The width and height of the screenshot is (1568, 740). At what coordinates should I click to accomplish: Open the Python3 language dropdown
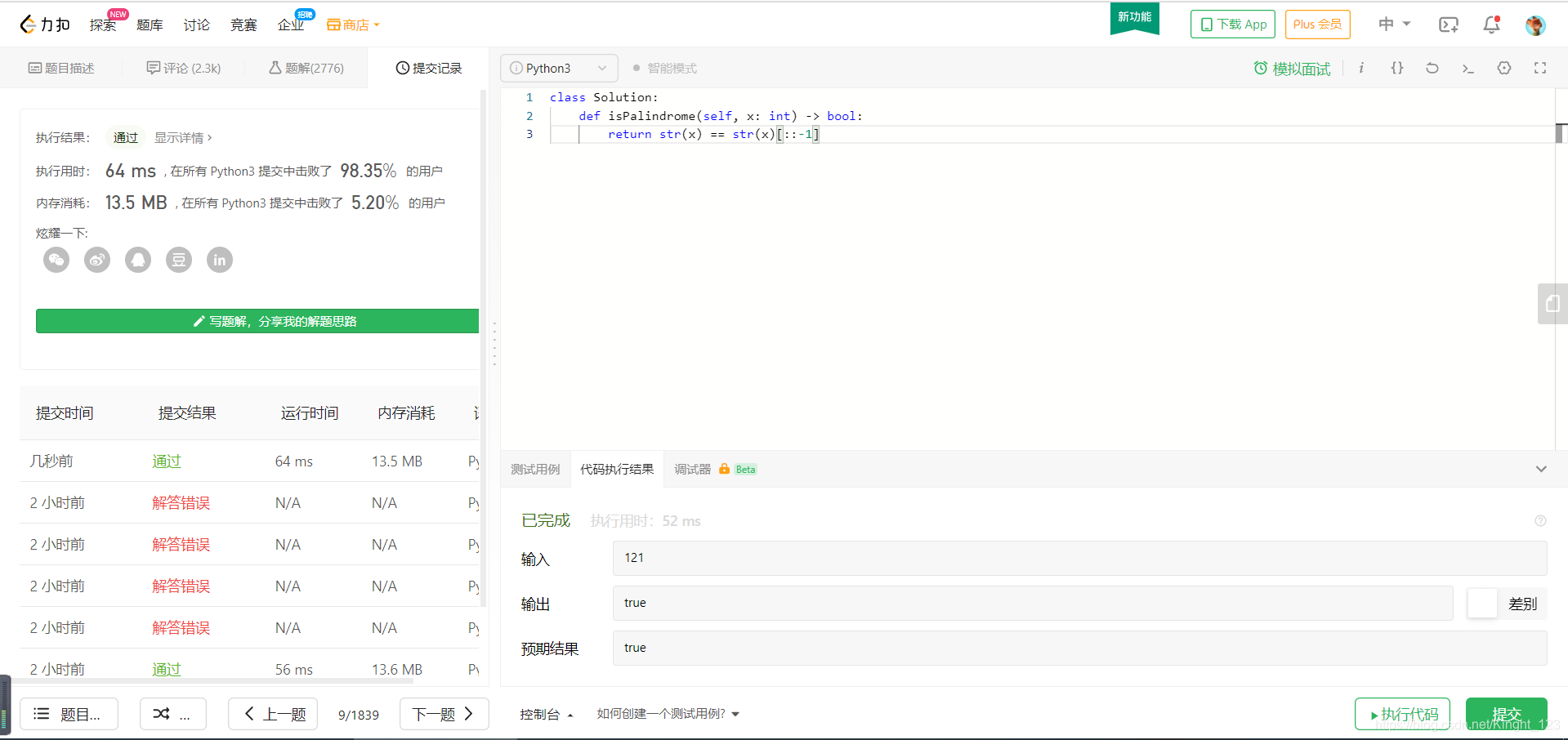pos(559,68)
